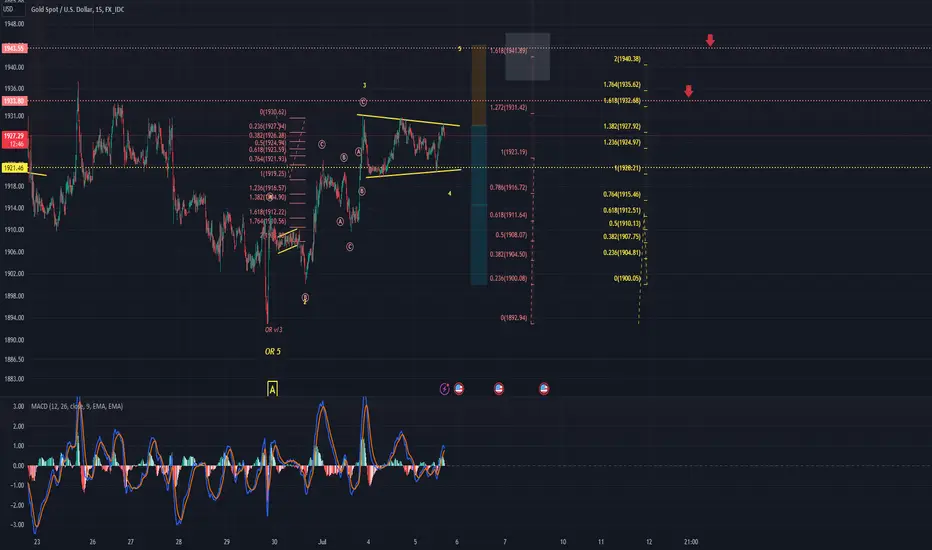The width and height of the screenshot is (932, 550).
Task: Select the yellow 0.382(1907.75) extension label
Action: [x=622, y=237]
